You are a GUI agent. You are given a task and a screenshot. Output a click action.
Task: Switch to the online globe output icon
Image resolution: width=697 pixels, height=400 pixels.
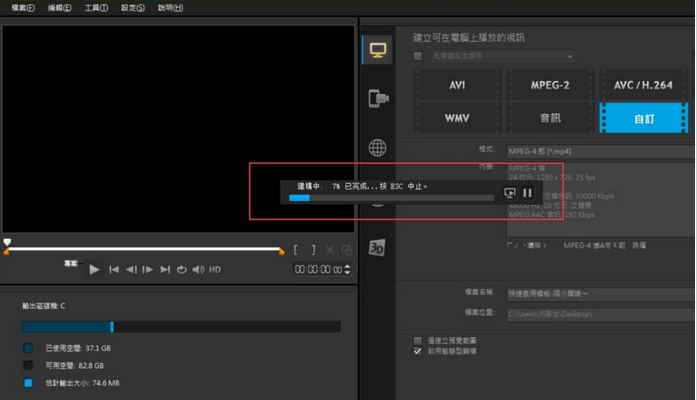(377, 148)
